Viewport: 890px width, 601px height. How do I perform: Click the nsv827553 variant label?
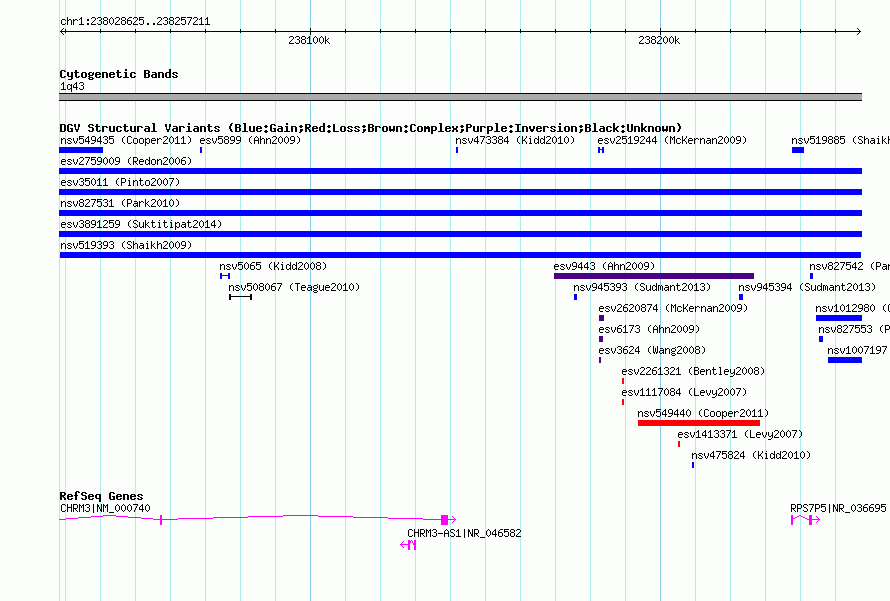pos(854,329)
